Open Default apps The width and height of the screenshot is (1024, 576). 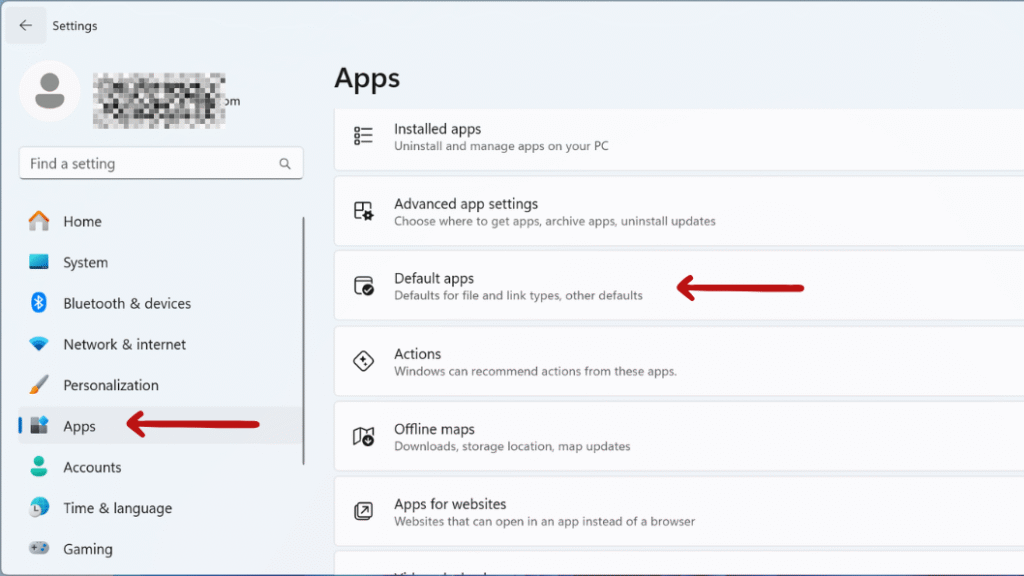tap(679, 286)
